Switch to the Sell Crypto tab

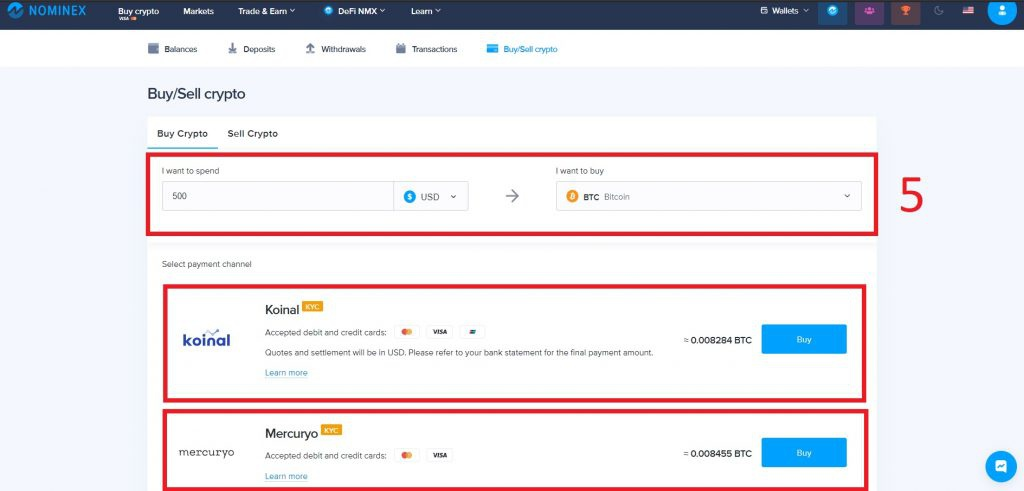click(x=253, y=134)
